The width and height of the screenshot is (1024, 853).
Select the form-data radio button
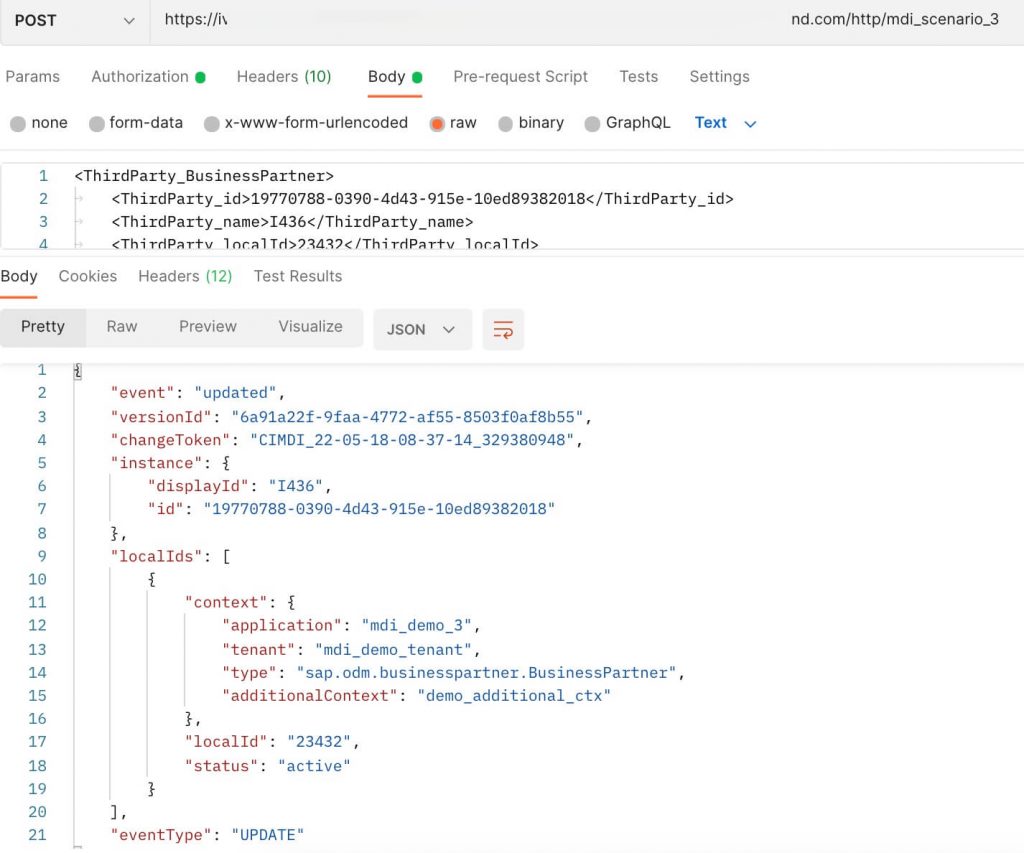(97, 123)
